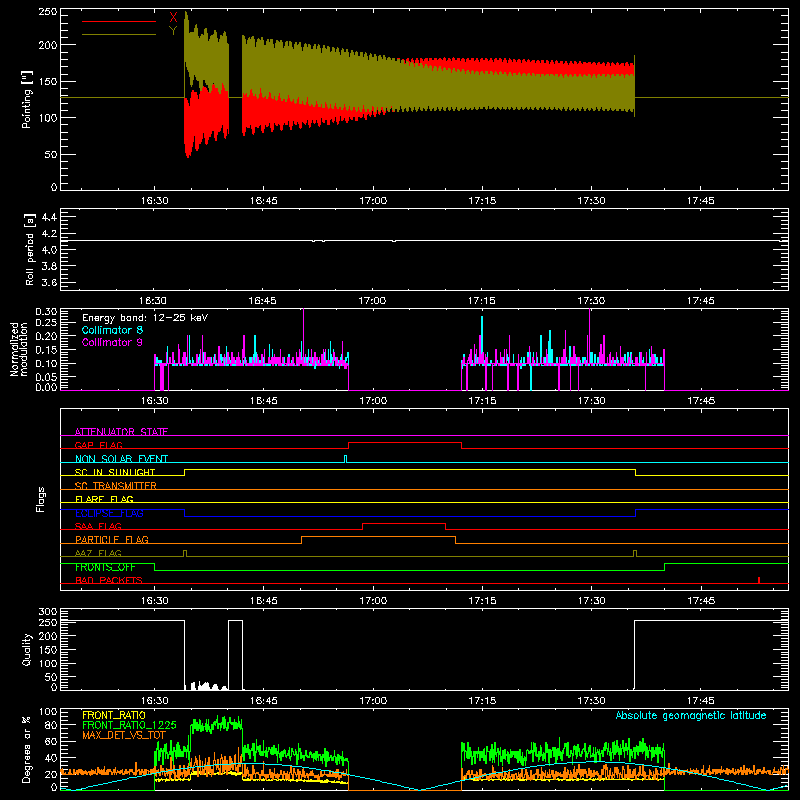Click the SC_IN_SUNLIGHT flag label

tap(115, 472)
